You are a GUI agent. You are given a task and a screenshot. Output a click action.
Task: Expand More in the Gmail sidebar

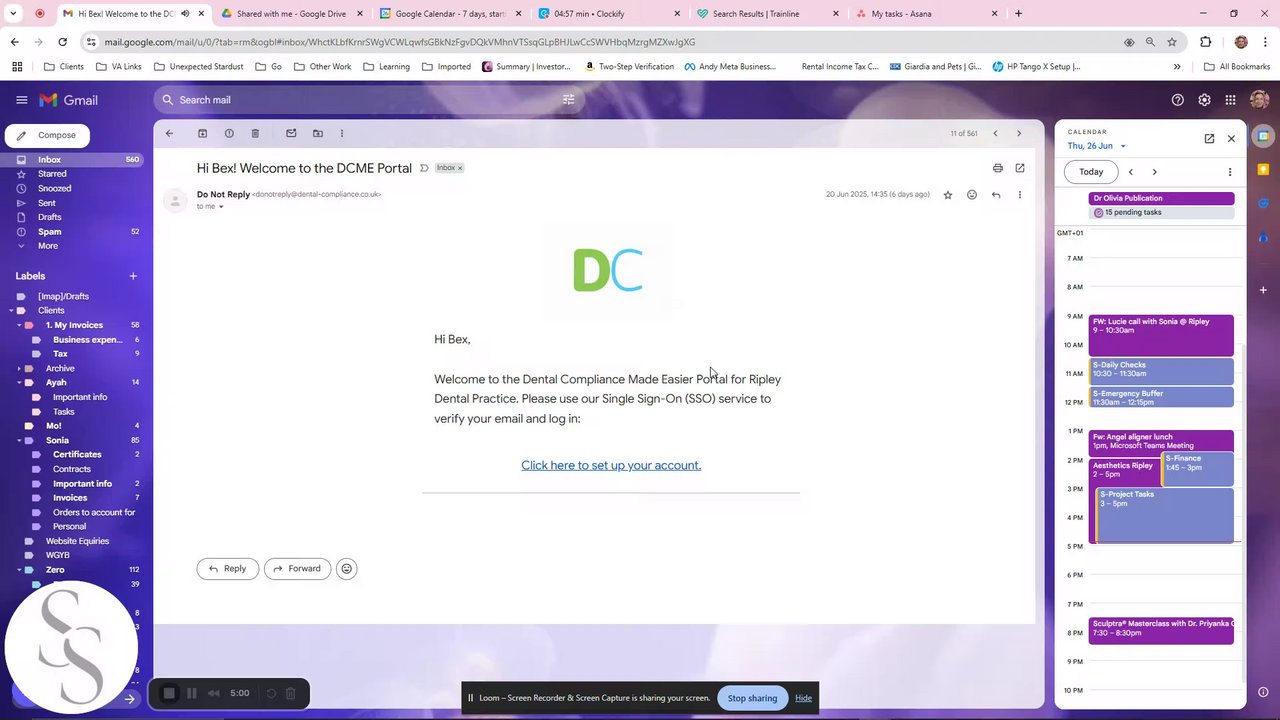(48, 246)
